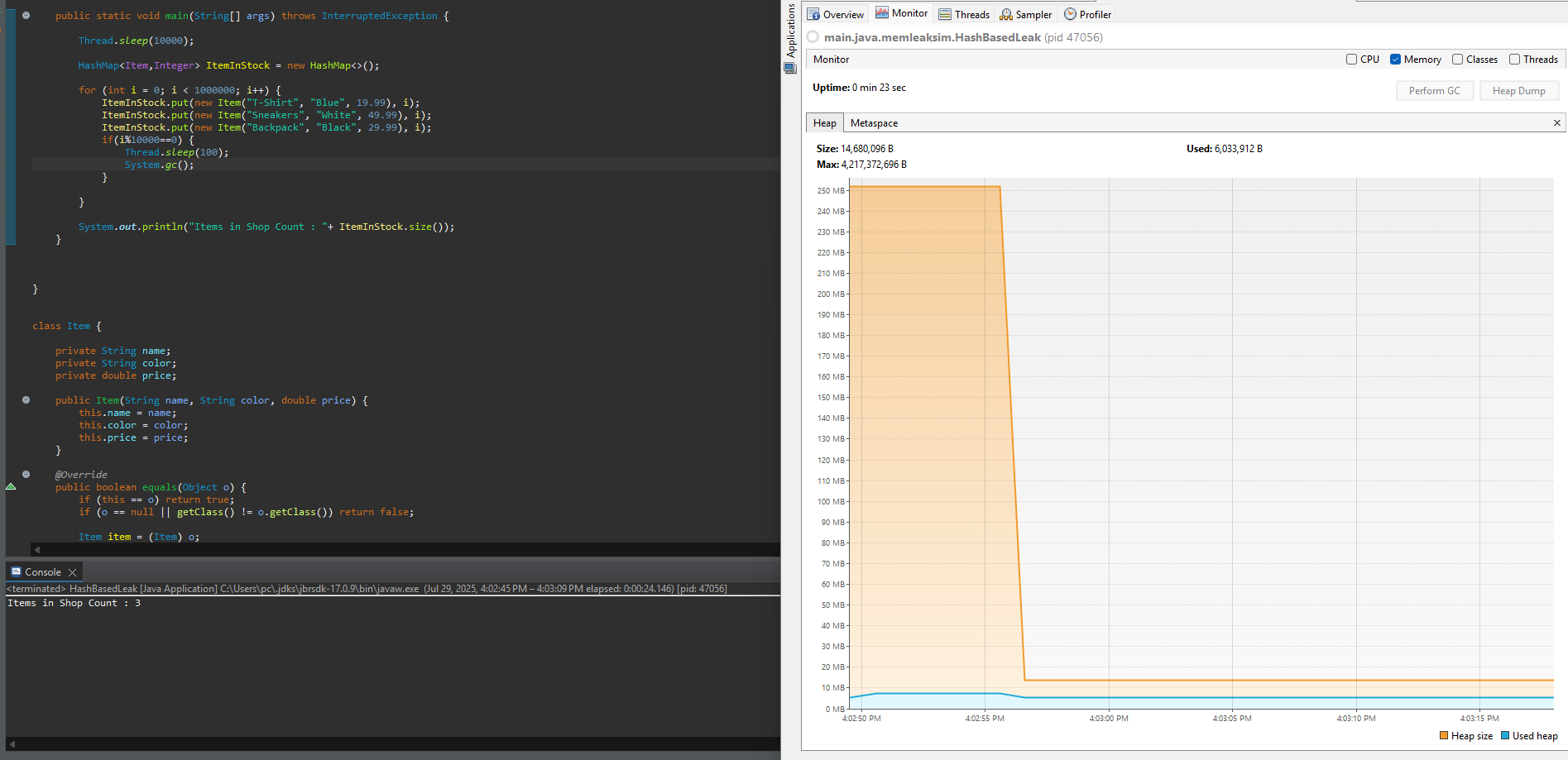Close the Heap graph panel
The image size is (1568, 760).
[x=1556, y=123]
